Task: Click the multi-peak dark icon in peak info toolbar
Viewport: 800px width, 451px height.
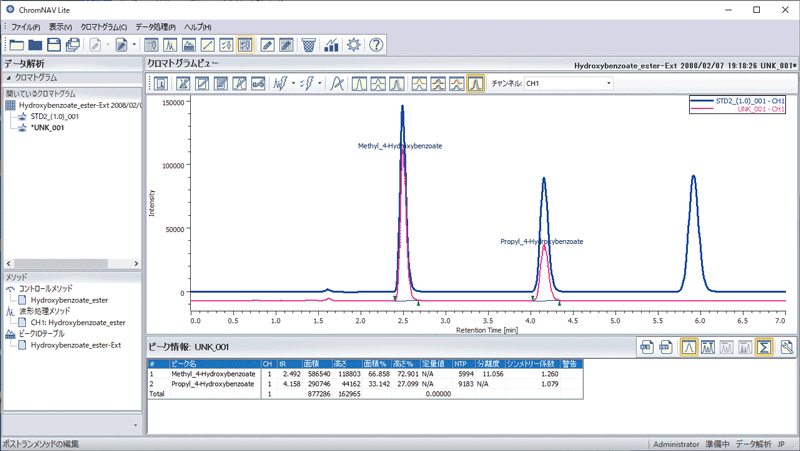Action: pos(708,347)
